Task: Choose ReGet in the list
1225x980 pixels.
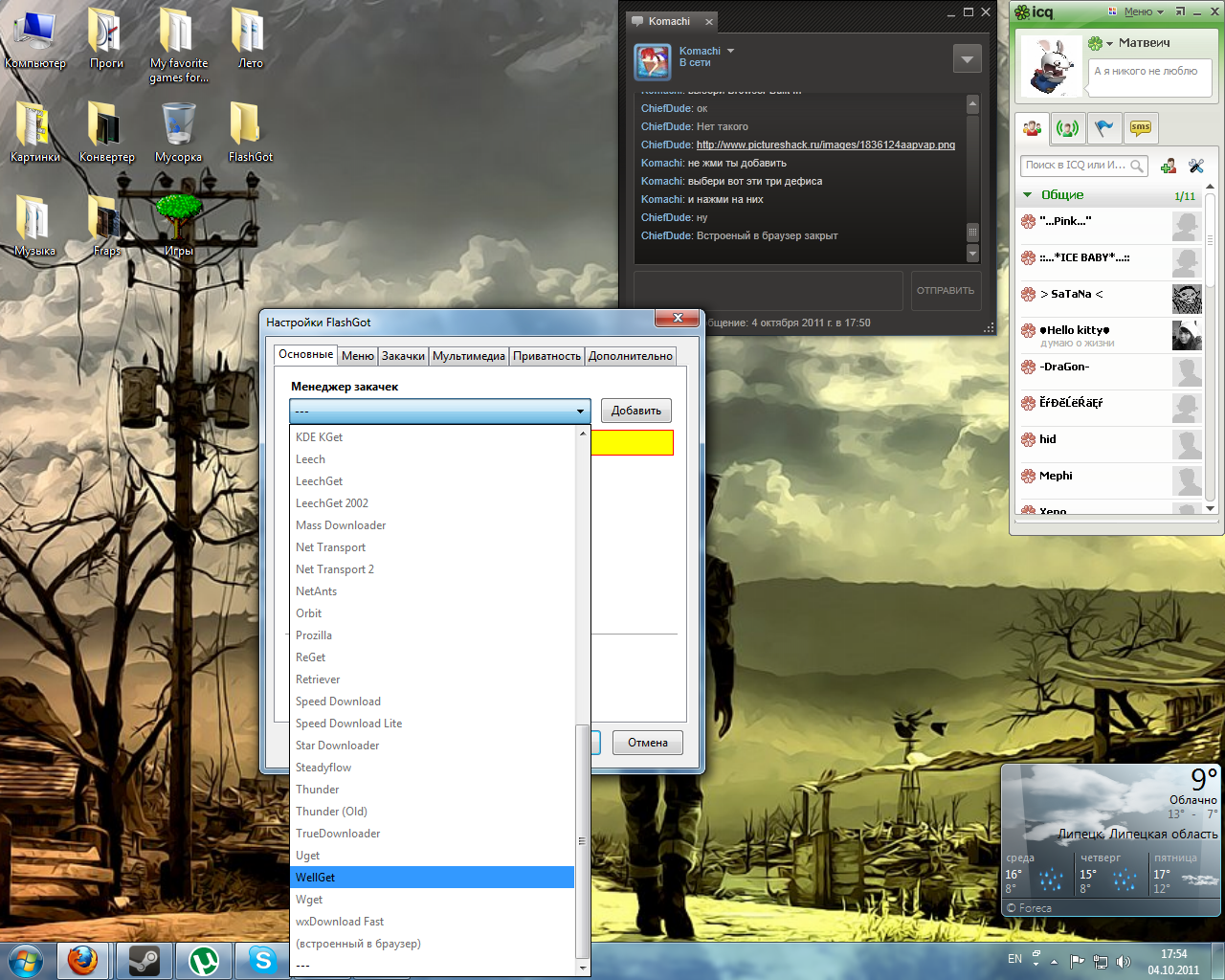Action: (433, 657)
